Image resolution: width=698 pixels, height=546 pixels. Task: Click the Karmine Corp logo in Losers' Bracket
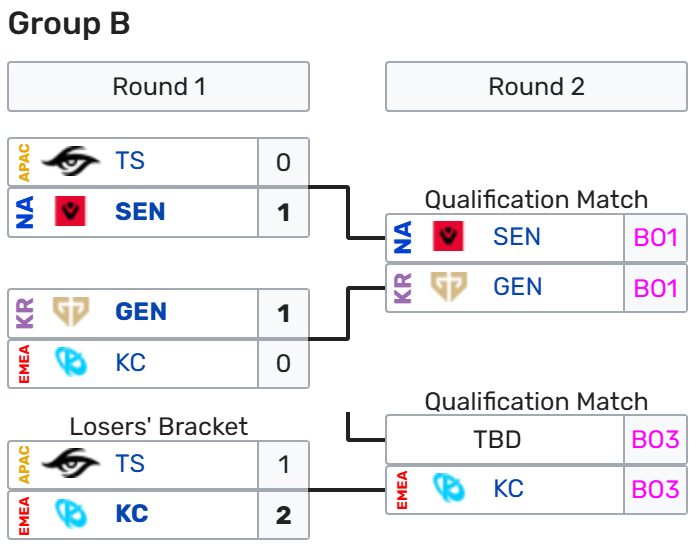[x=70, y=514]
